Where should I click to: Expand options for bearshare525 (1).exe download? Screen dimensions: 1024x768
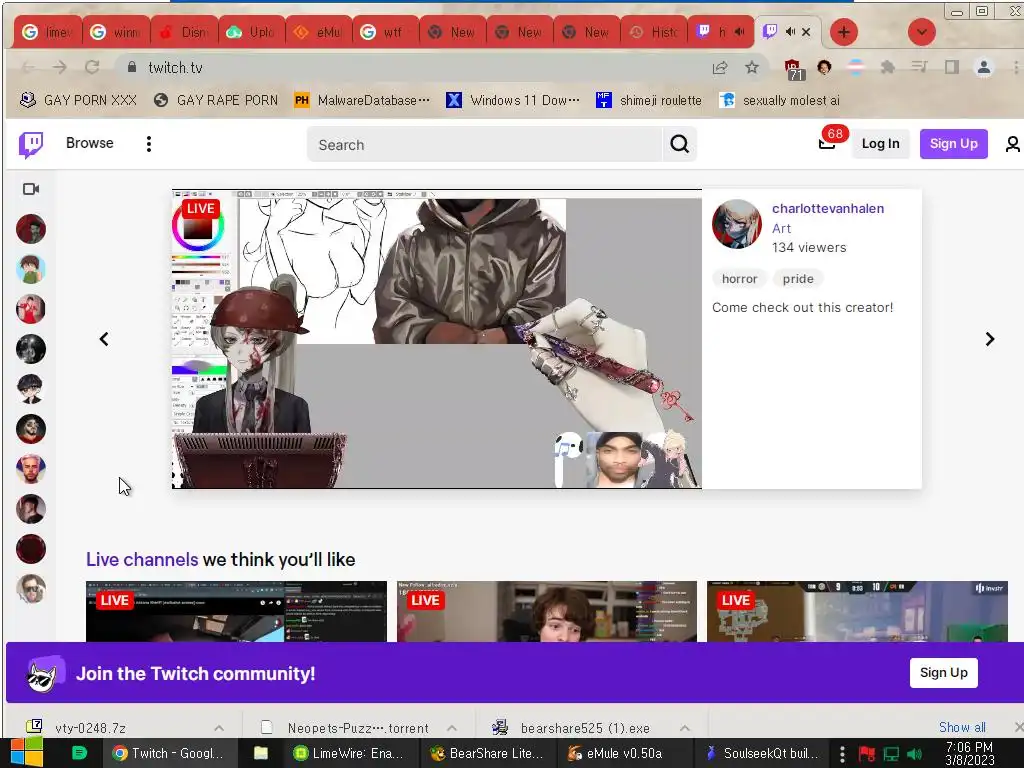click(684, 728)
